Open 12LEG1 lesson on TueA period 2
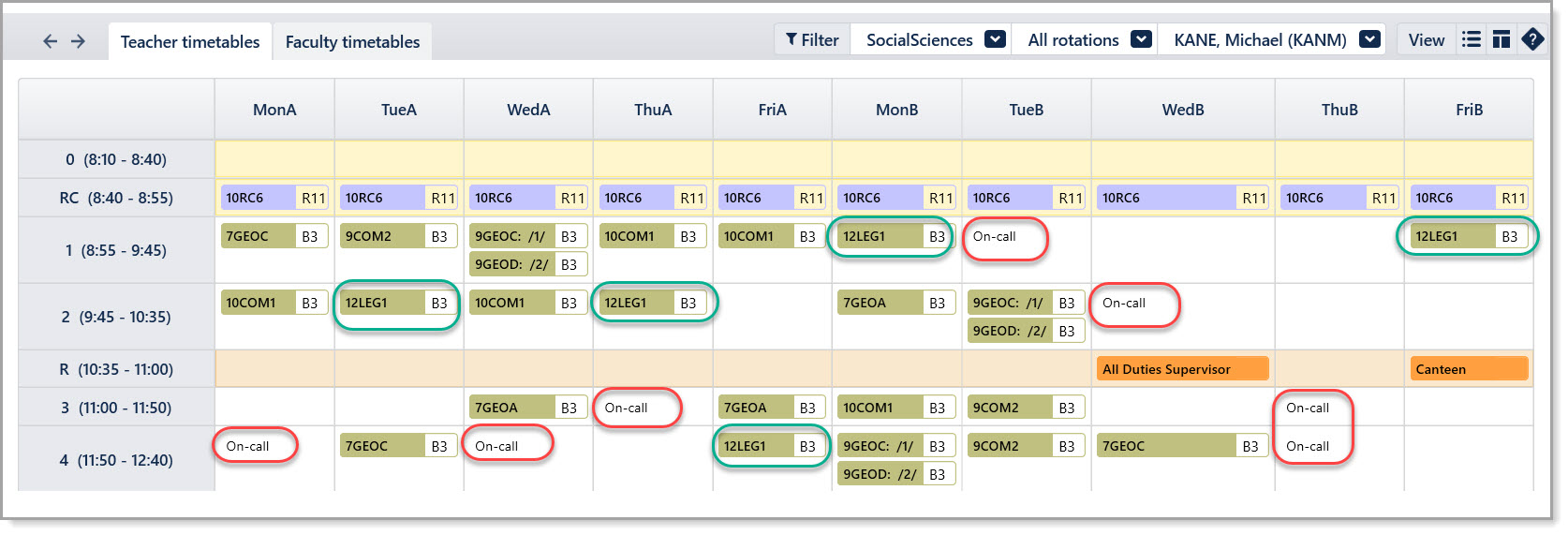Screen dimensions: 1568x535 (398, 303)
